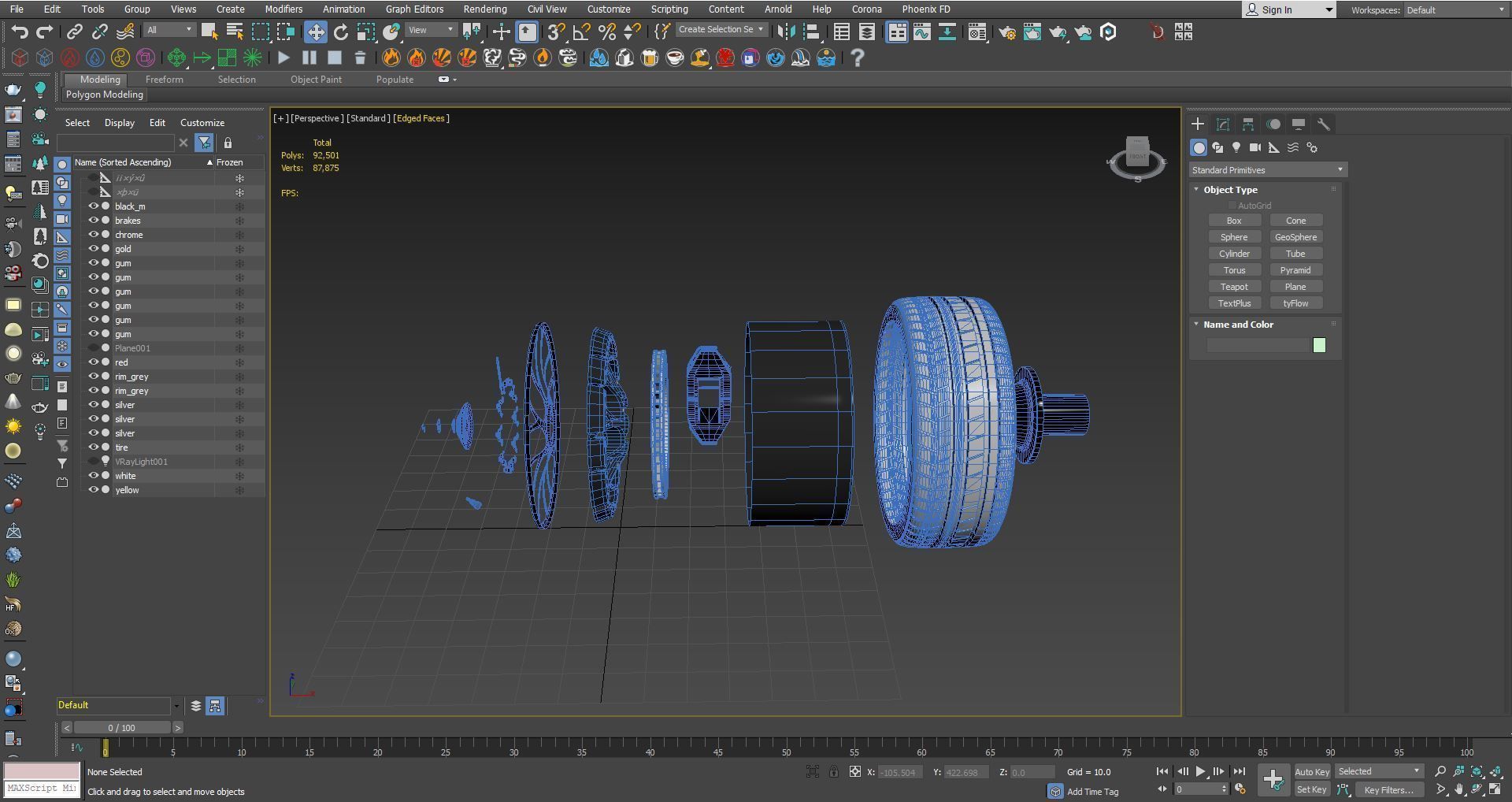Click the green object color swatch

(1319, 345)
